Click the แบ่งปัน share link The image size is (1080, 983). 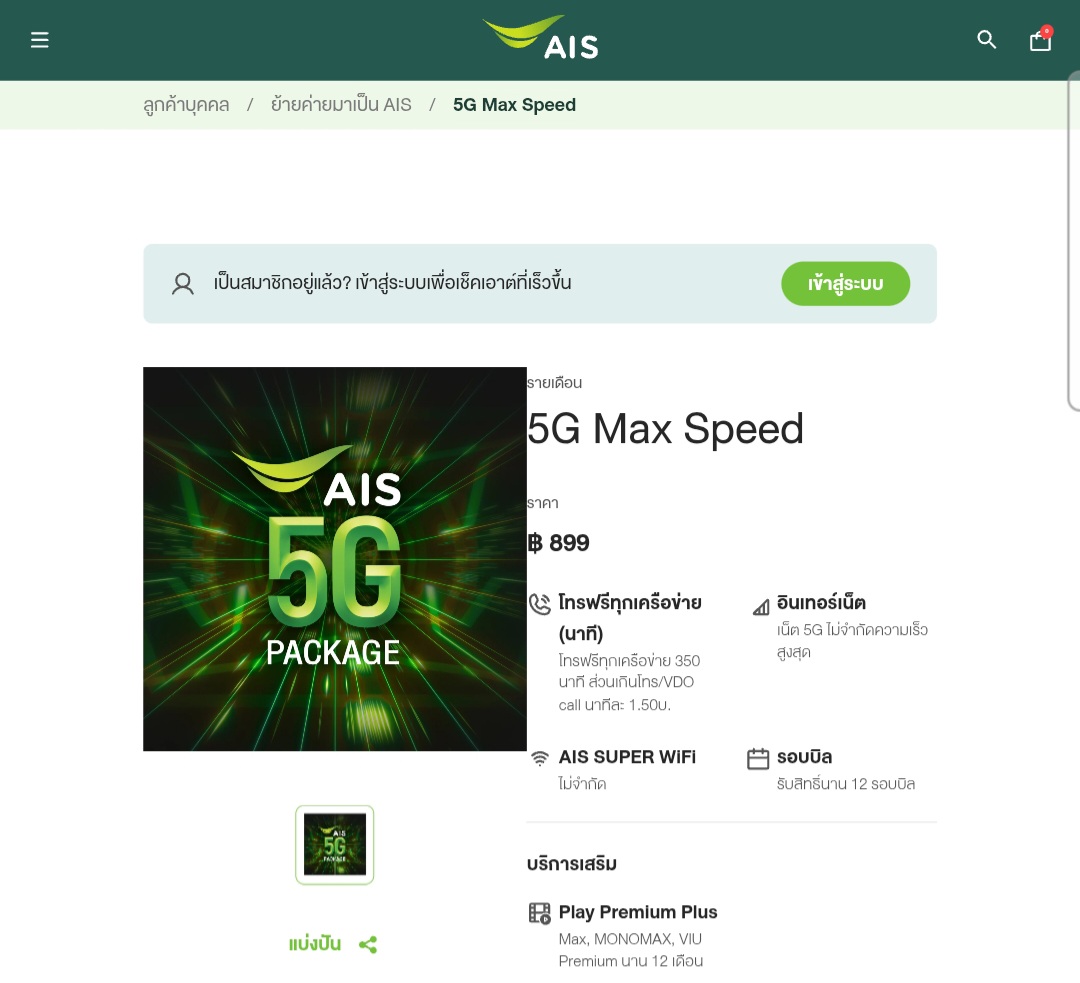(x=314, y=944)
